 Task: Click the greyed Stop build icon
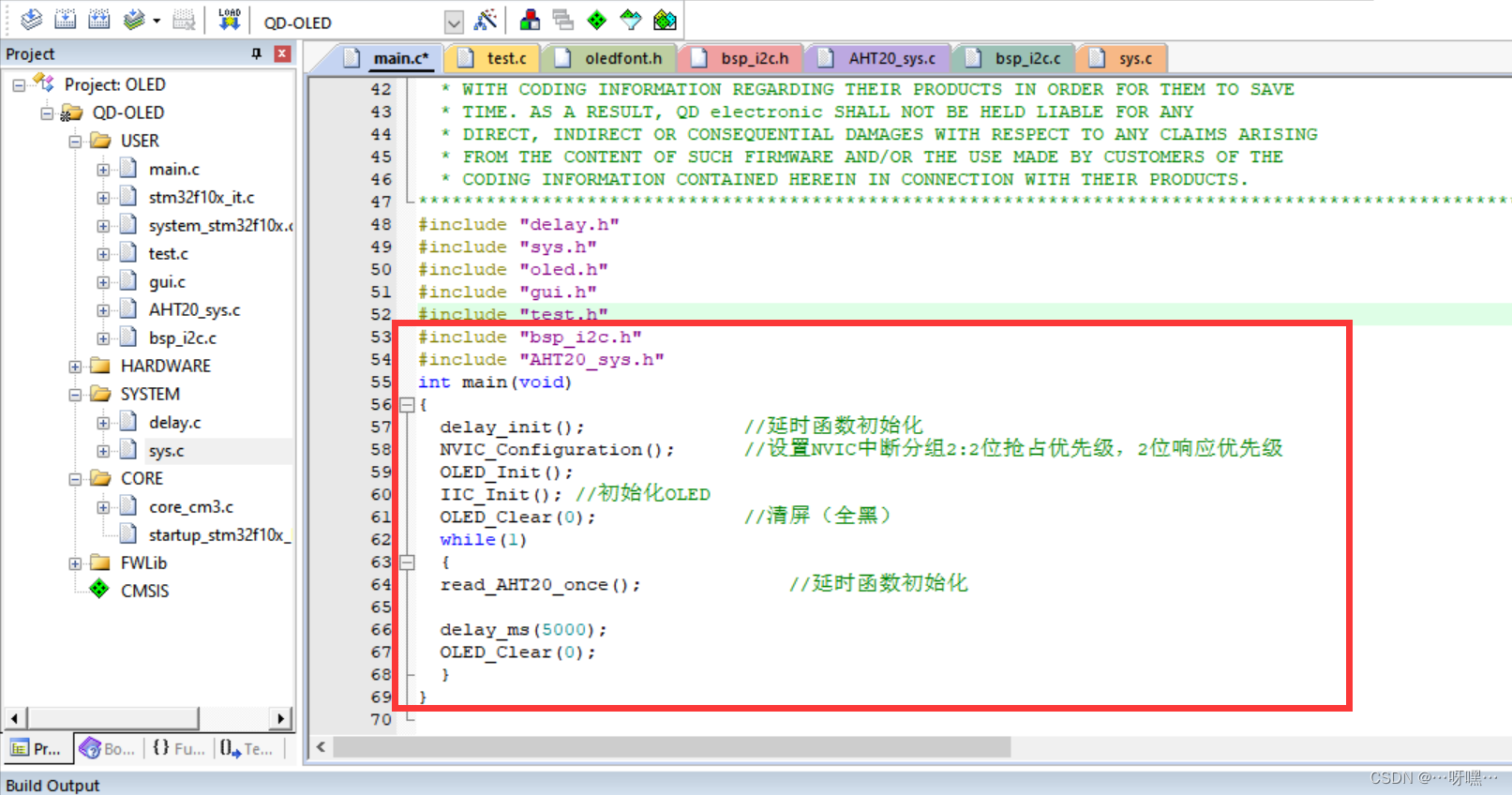click(x=185, y=19)
